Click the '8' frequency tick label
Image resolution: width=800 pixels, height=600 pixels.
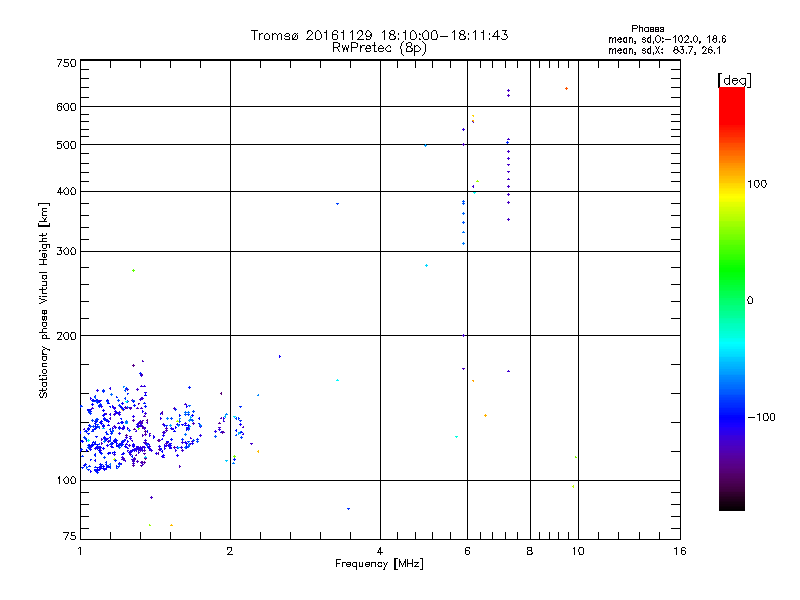(530, 551)
